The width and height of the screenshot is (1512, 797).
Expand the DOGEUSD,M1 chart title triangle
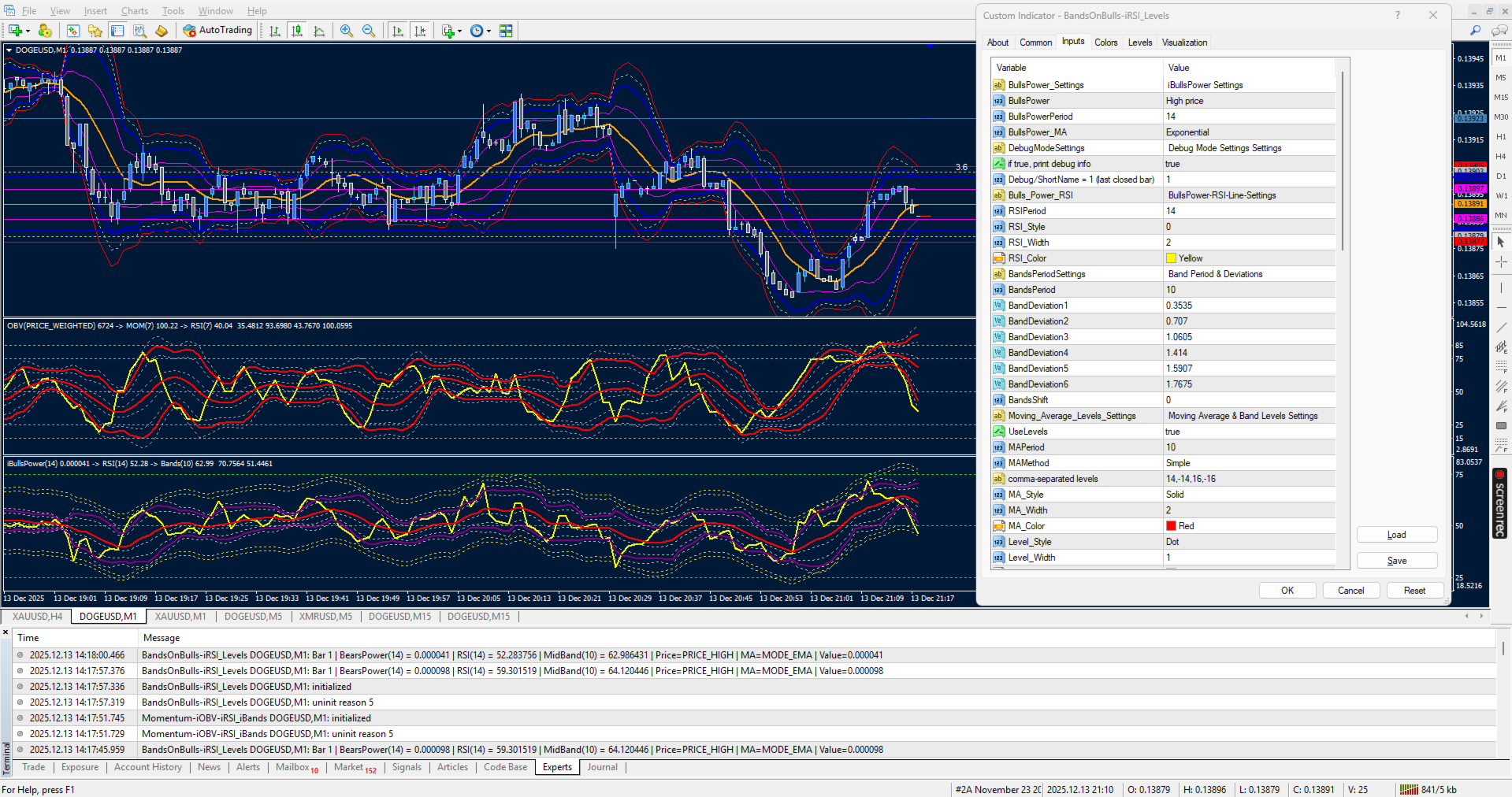coord(9,50)
